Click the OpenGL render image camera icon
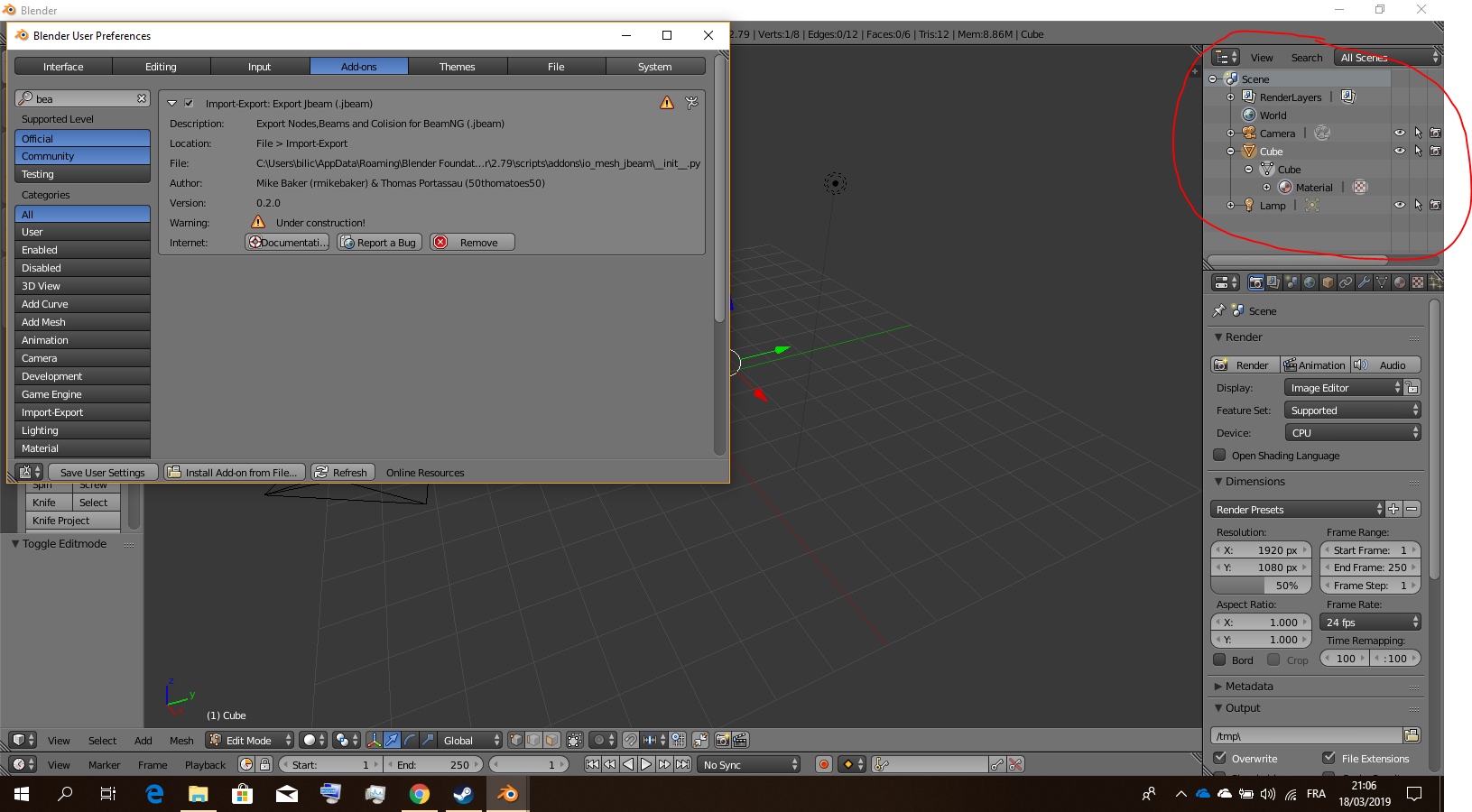This screenshot has height=812, width=1472. tap(722, 740)
